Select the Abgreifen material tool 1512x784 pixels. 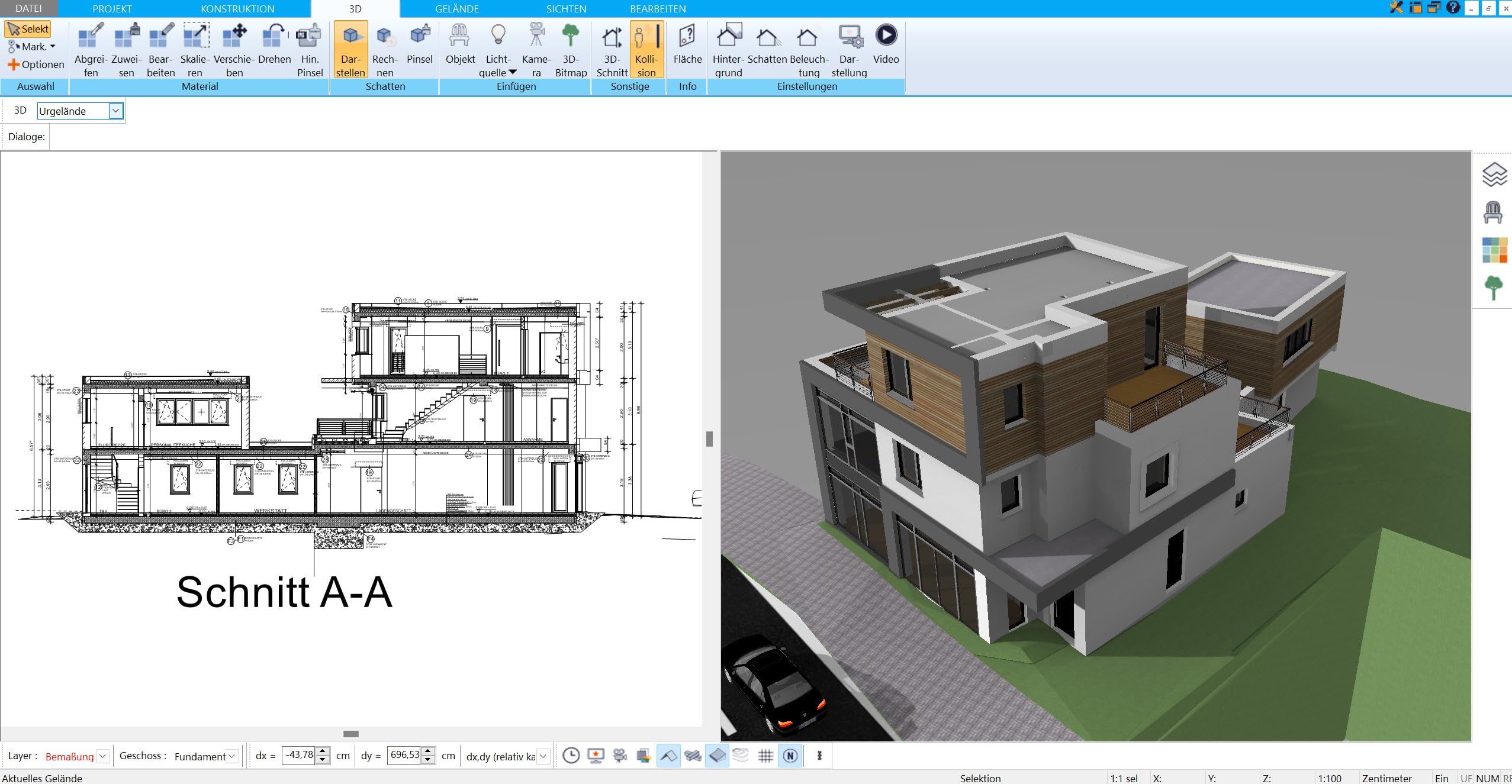(x=91, y=50)
